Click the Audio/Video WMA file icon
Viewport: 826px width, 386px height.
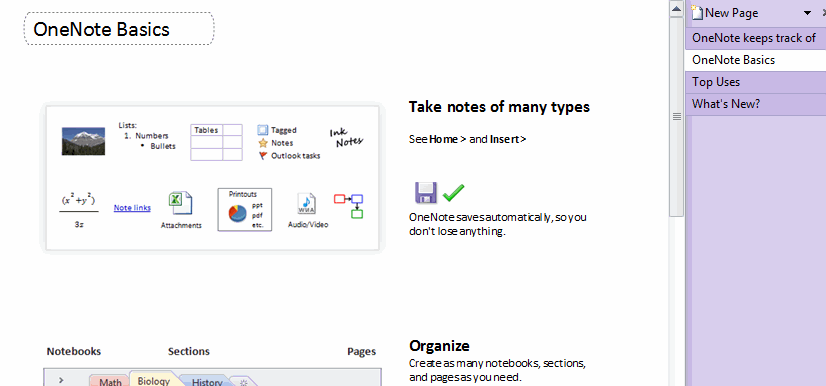pos(307,204)
